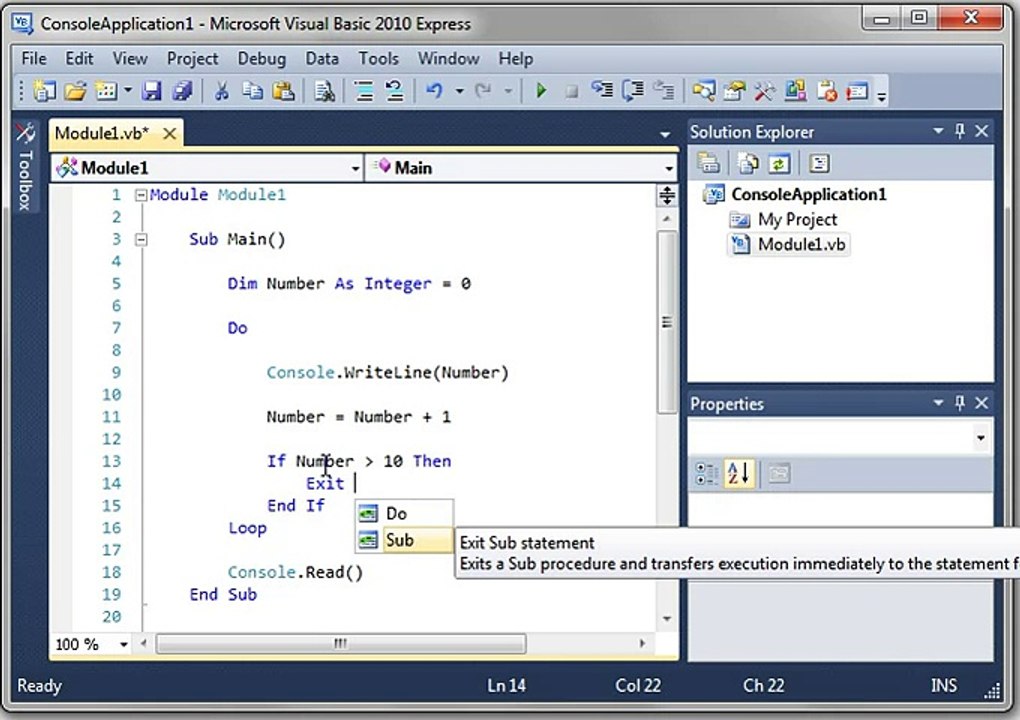This screenshot has height=720, width=1020.
Task: Toggle auto-hide pin on Solution Explorer
Action: coord(960,131)
